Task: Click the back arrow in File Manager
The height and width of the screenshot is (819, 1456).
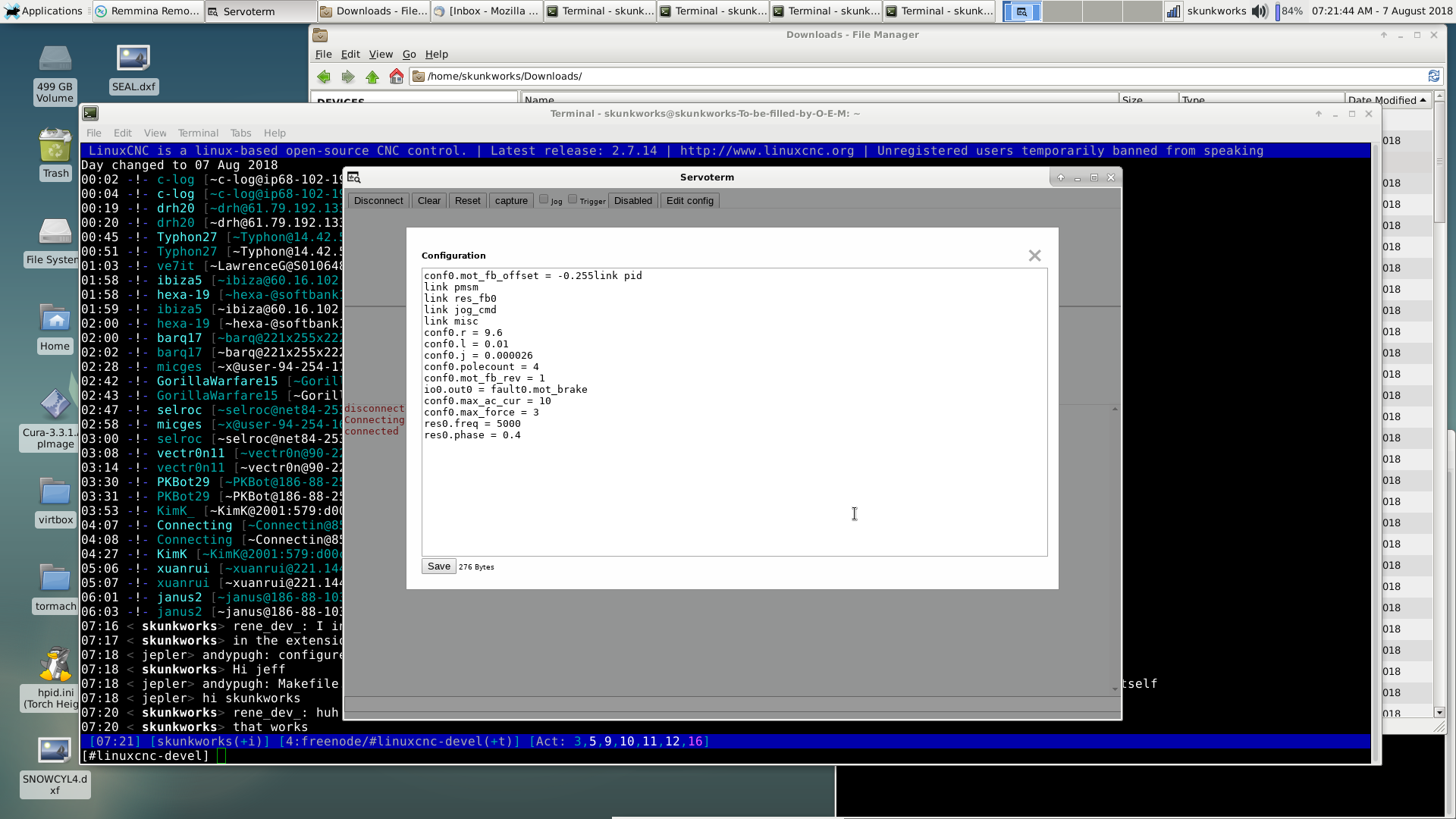Action: (324, 76)
